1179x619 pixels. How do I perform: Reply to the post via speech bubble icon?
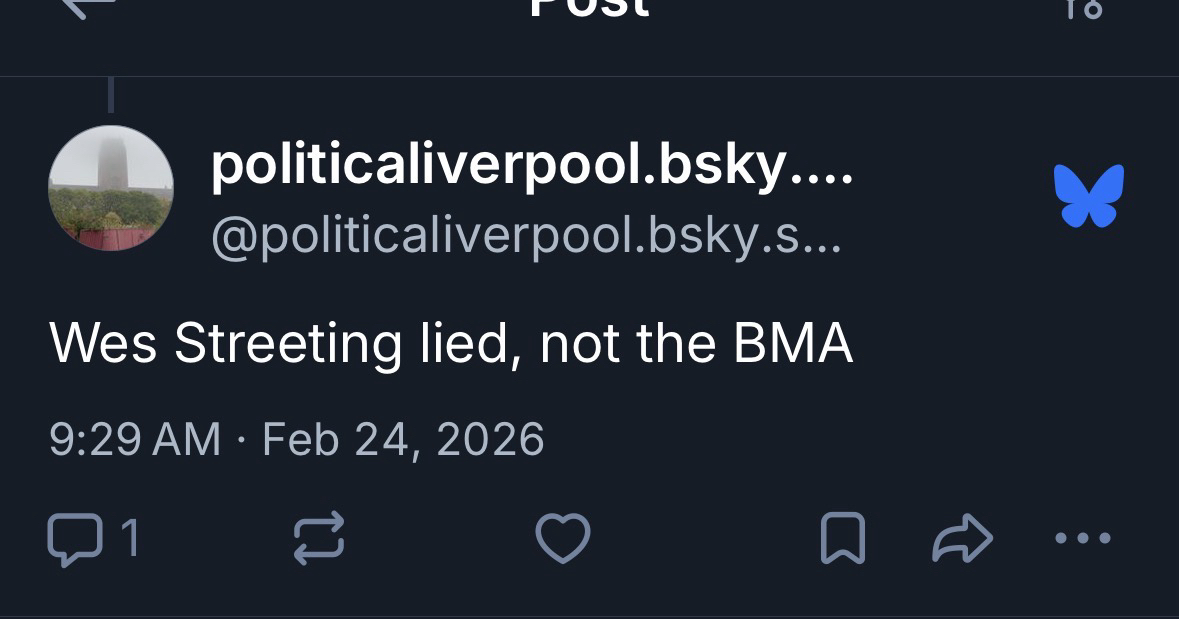point(75,539)
